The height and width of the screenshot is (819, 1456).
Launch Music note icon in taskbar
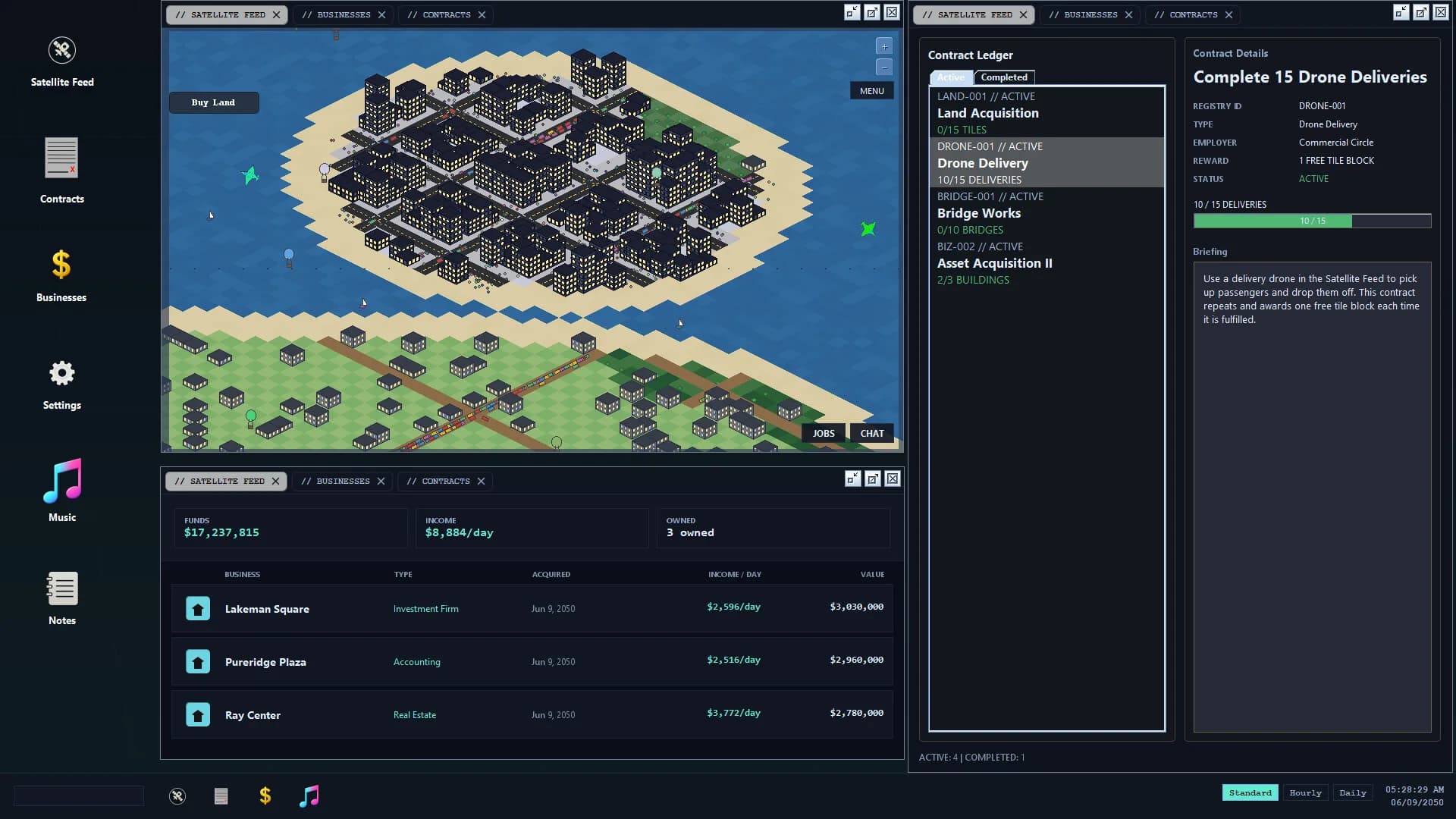(x=309, y=795)
